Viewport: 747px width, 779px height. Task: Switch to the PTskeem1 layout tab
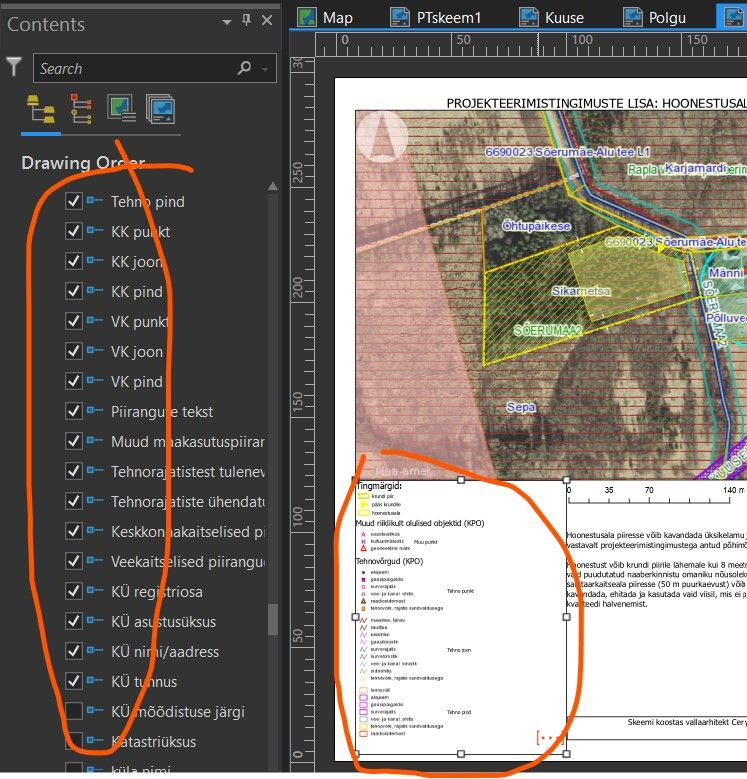pyautogui.click(x=435, y=17)
